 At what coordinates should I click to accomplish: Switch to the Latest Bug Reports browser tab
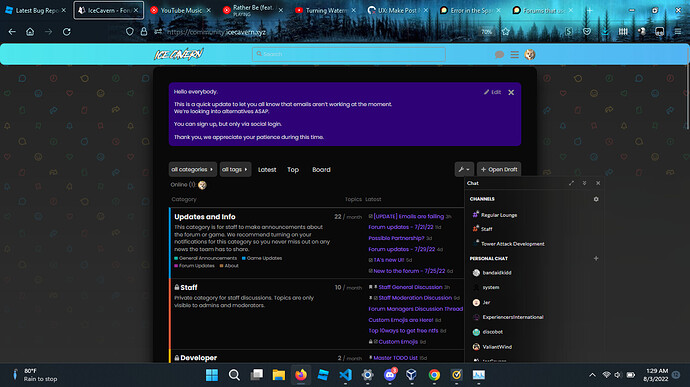35,10
